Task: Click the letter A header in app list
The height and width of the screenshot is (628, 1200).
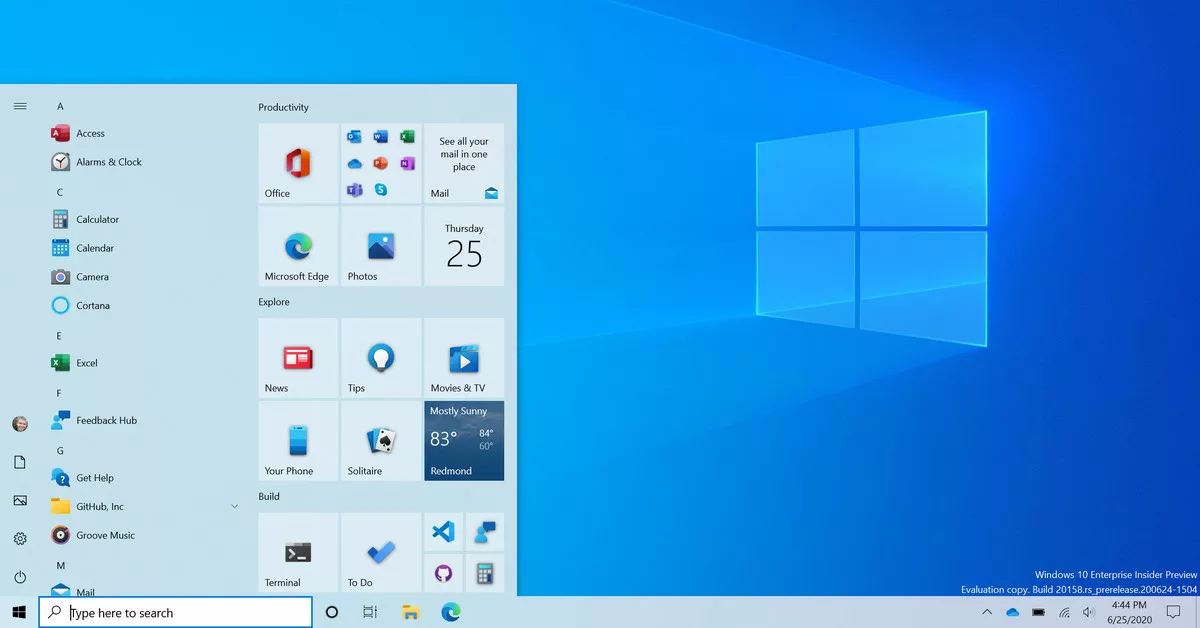Action: (60, 106)
